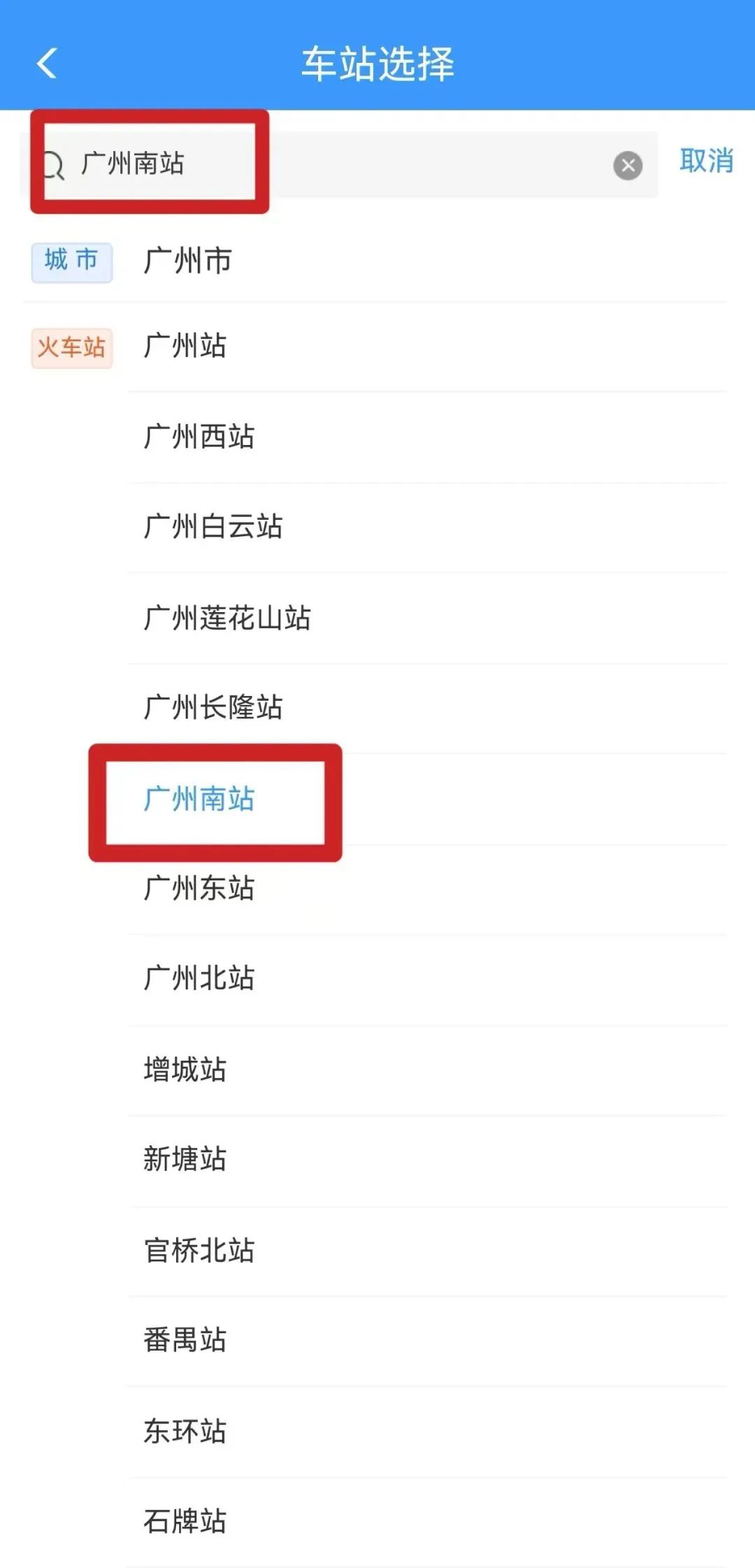Pick 广州白云站 from results

[213, 527]
